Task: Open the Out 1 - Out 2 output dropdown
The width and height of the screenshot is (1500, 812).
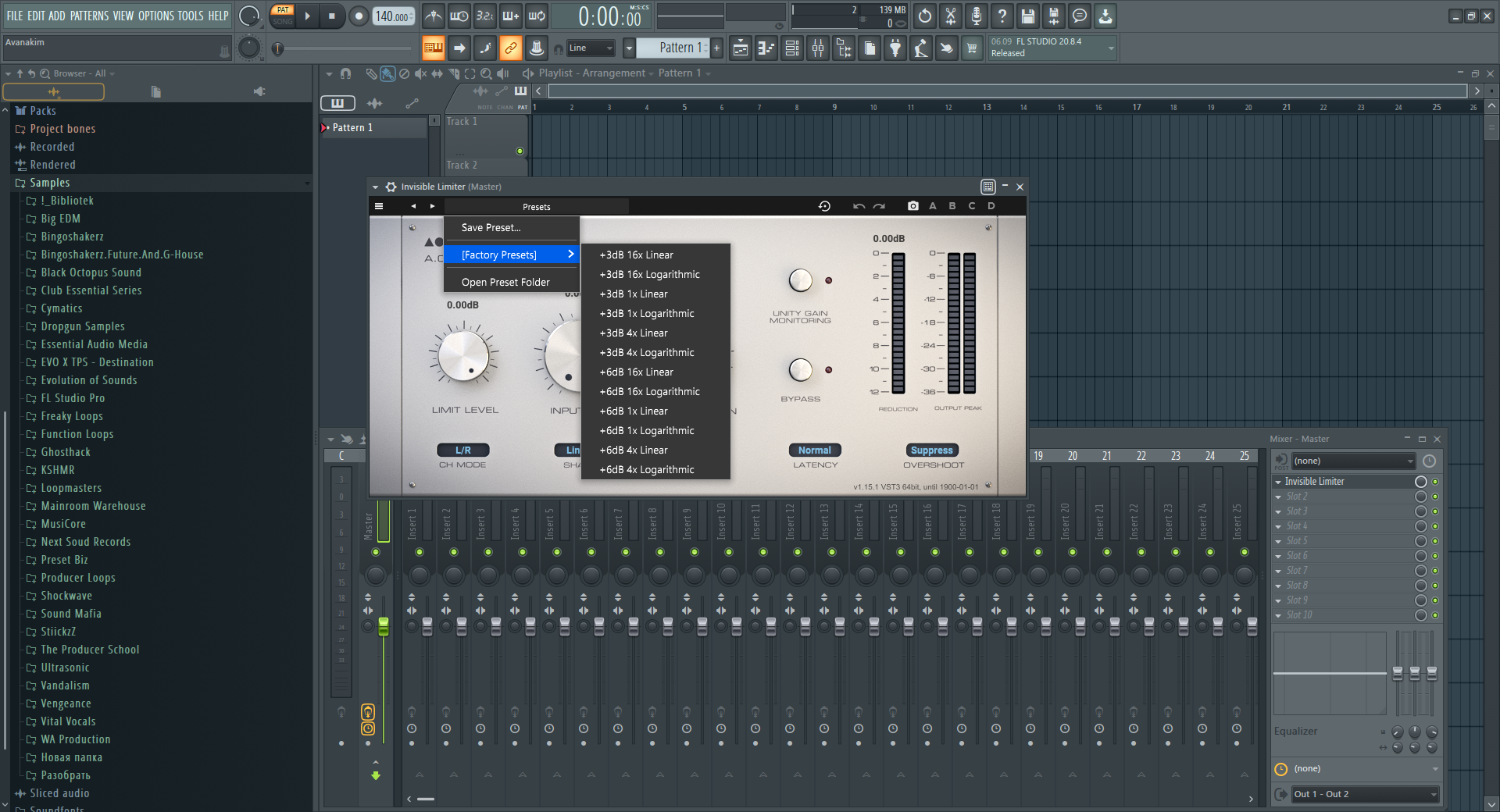Action: coord(1365,794)
